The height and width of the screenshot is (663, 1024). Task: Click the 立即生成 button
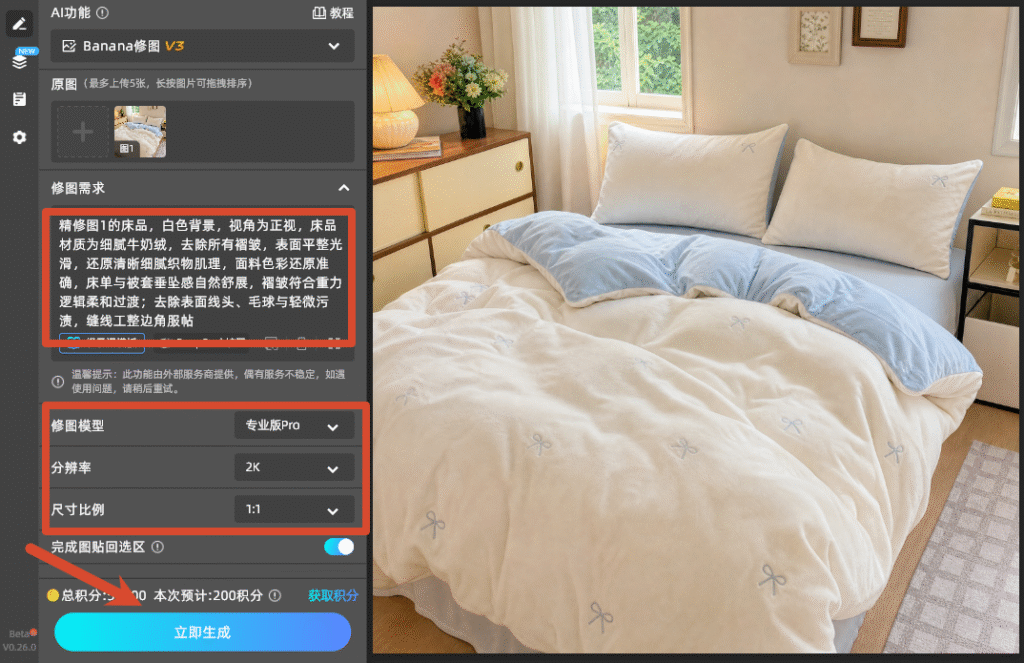pyautogui.click(x=202, y=632)
